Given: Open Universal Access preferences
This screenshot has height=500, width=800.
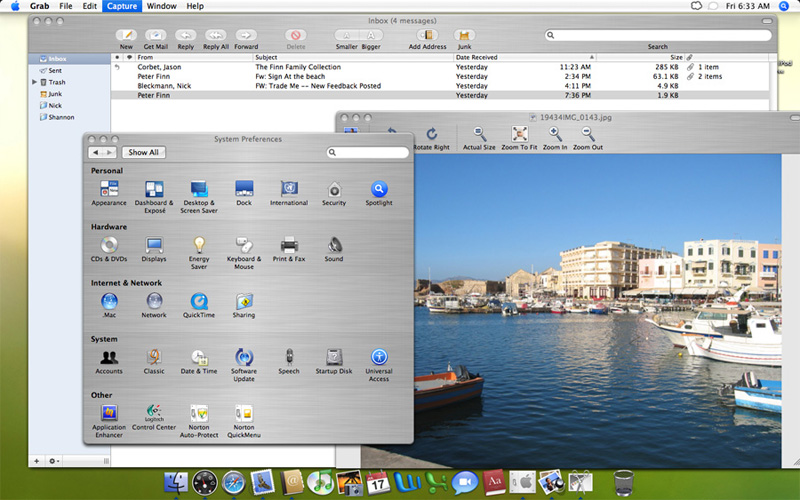Looking at the screenshot, I should point(379,357).
